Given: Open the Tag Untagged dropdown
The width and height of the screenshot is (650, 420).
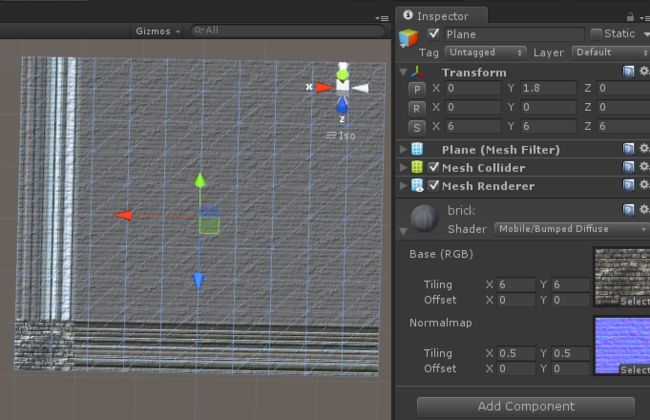Looking at the screenshot, I should tap(485, 52).
